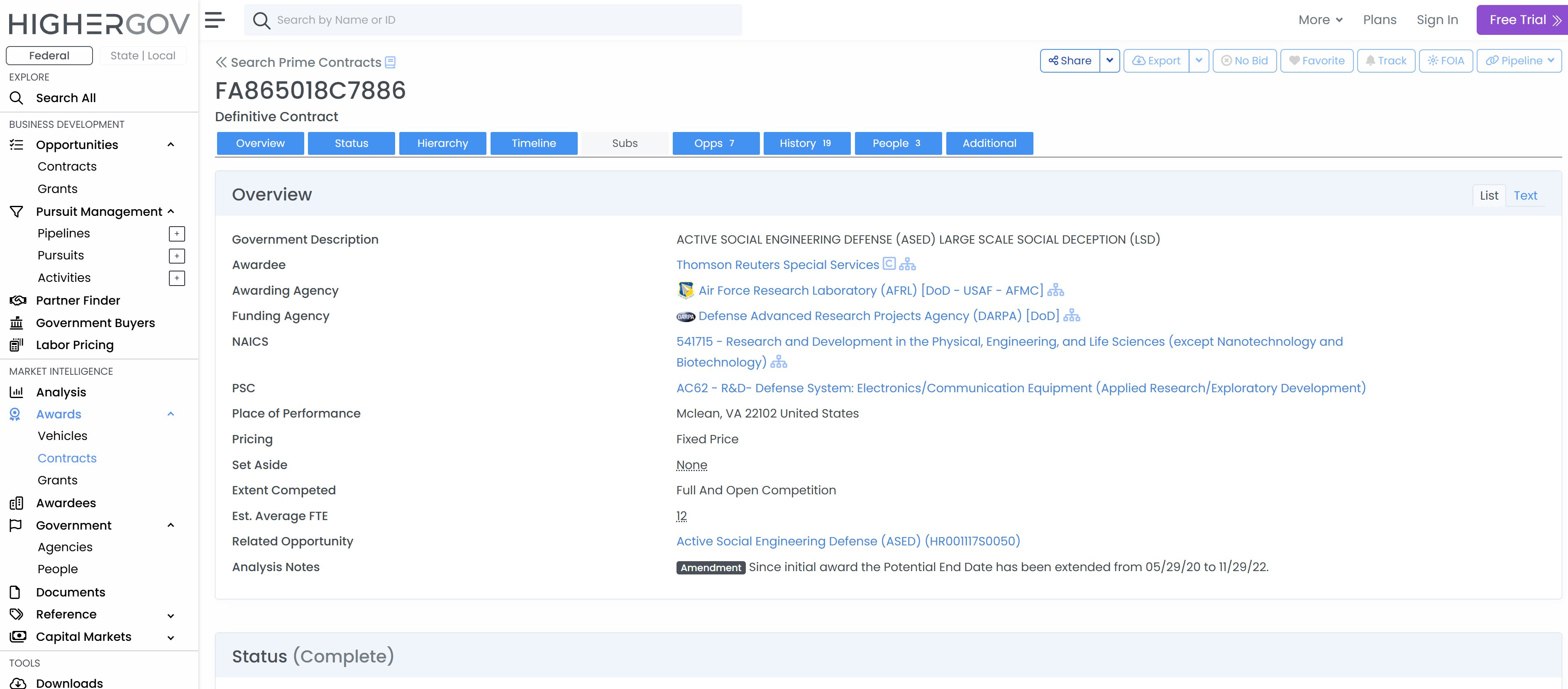The width and height of the screenshot is (1568, 689).
Task: Collapse the Government section chevron
Action: (171, 525)
